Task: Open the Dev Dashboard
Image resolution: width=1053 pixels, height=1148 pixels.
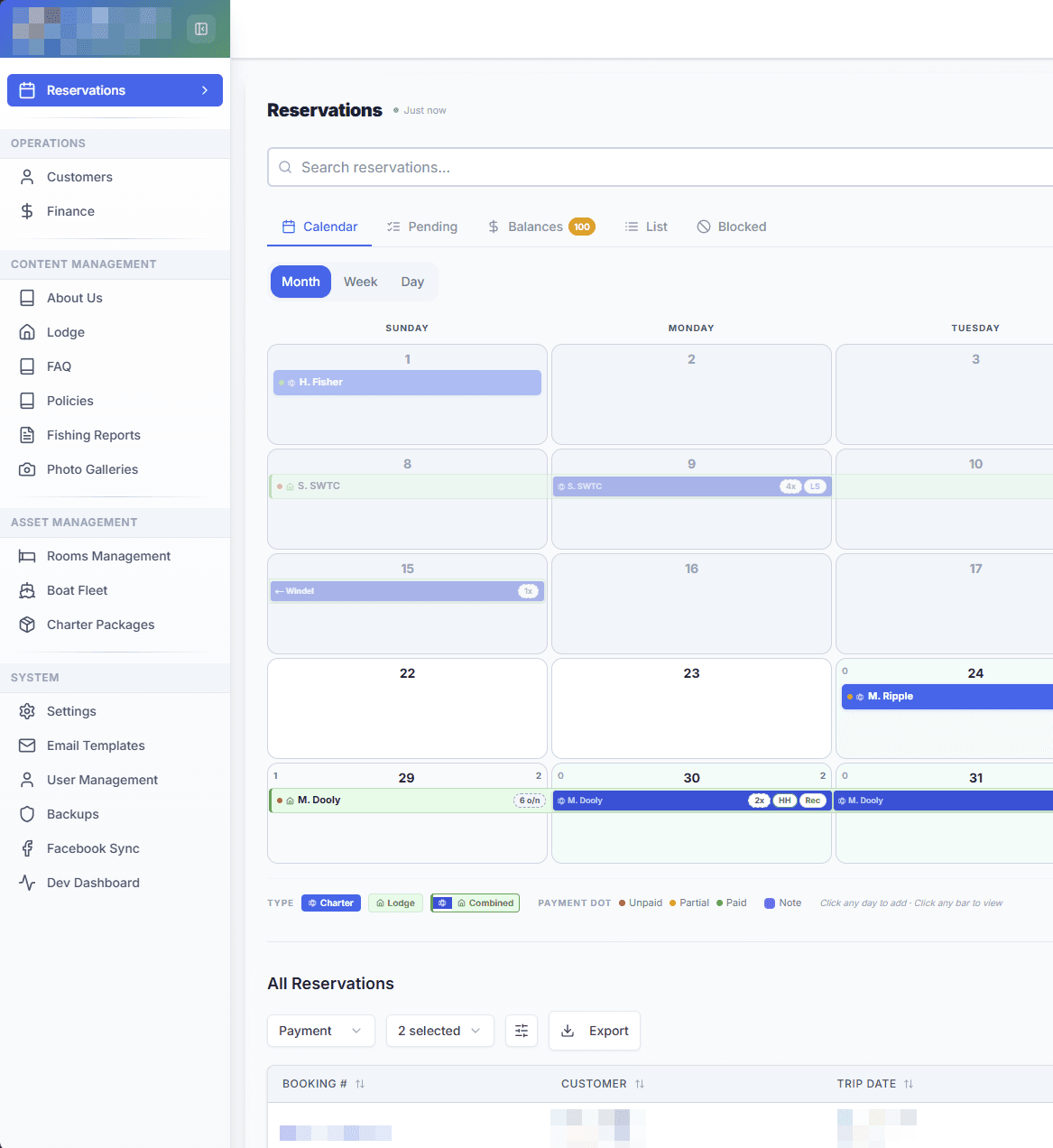Action: click(x=92, y=883)
